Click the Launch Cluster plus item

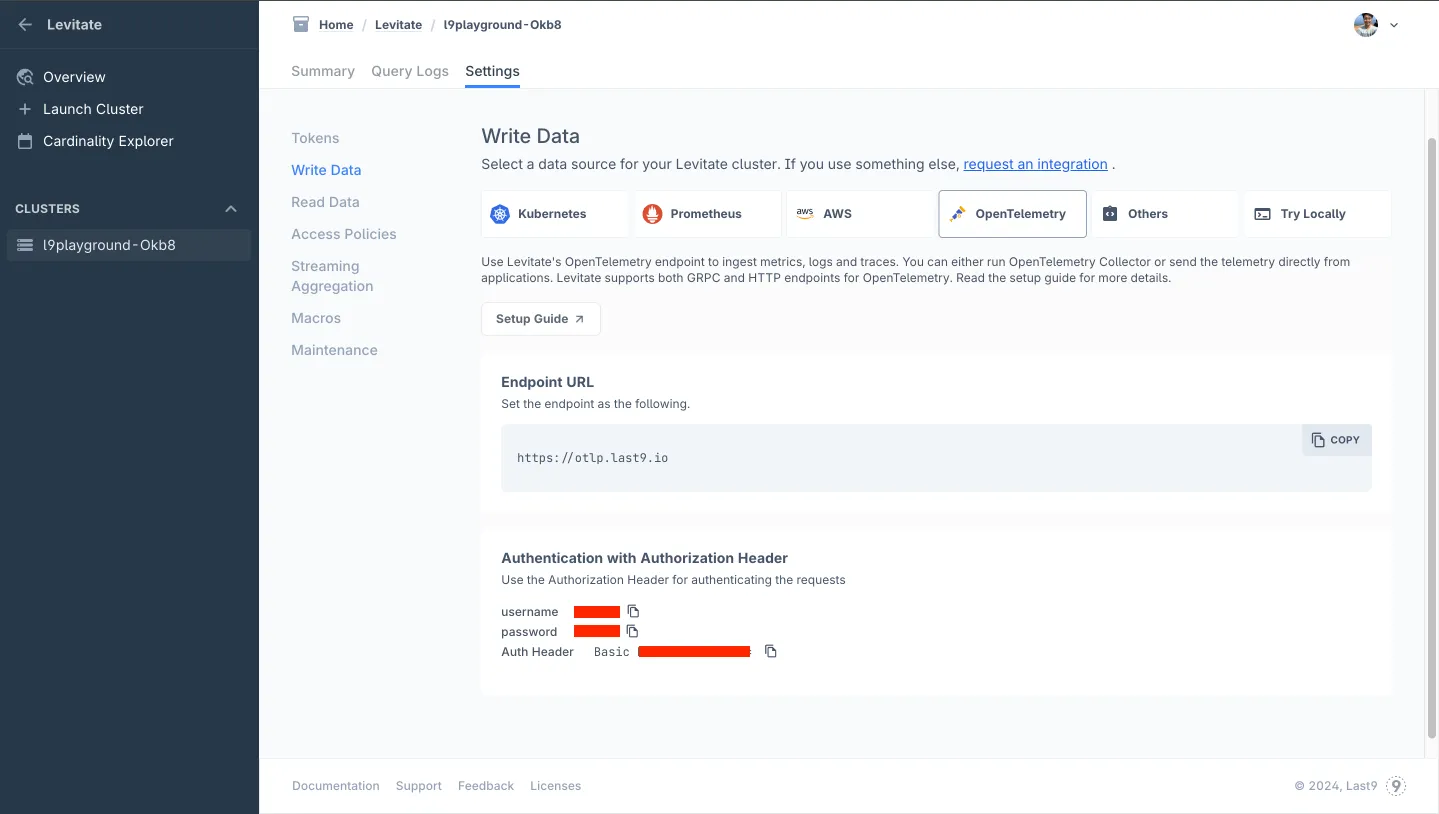point(93,109)
